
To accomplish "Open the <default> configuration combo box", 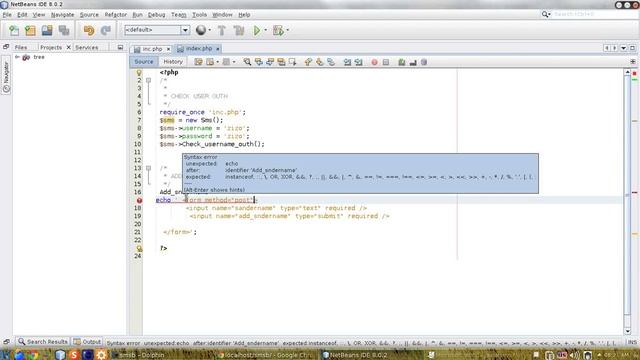I will coord(157,30).
